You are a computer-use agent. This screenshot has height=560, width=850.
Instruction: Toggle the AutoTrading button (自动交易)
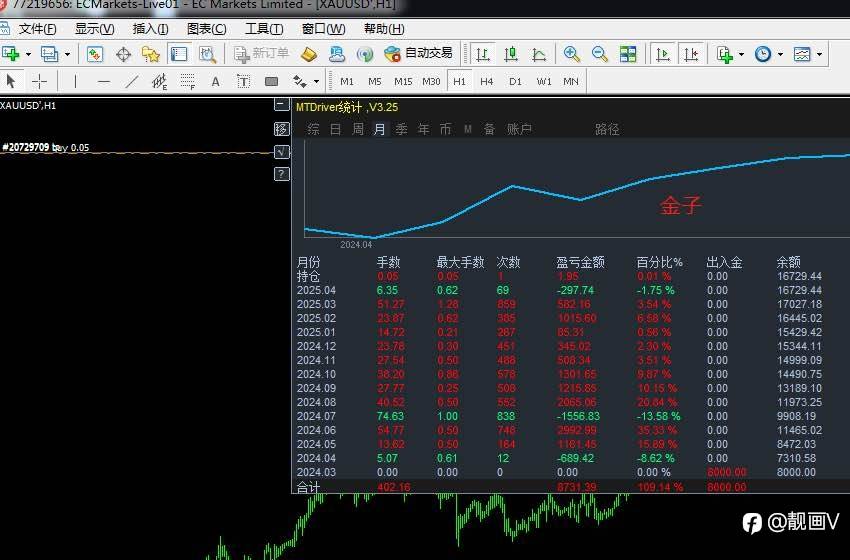[418, 53]
